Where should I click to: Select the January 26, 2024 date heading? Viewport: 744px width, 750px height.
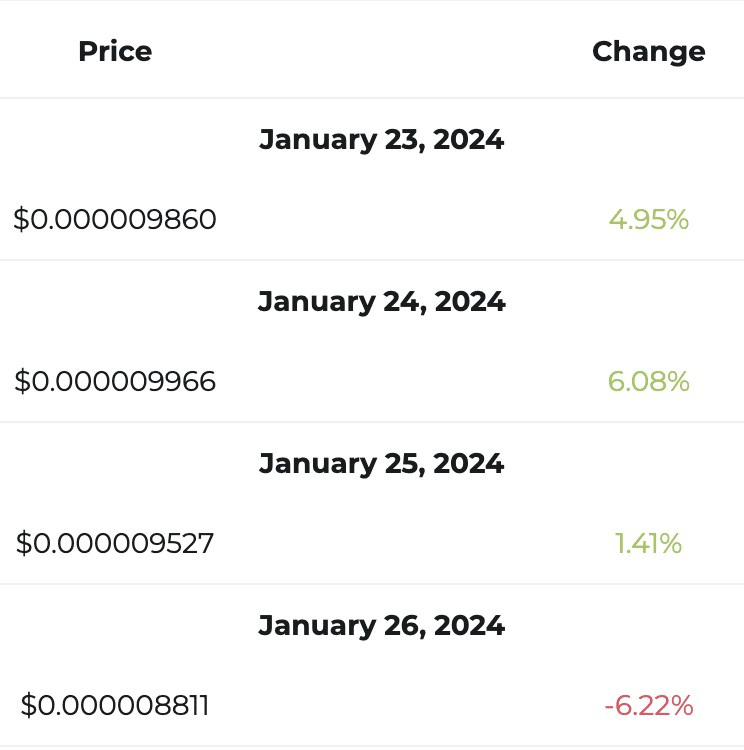pos(381,626)
